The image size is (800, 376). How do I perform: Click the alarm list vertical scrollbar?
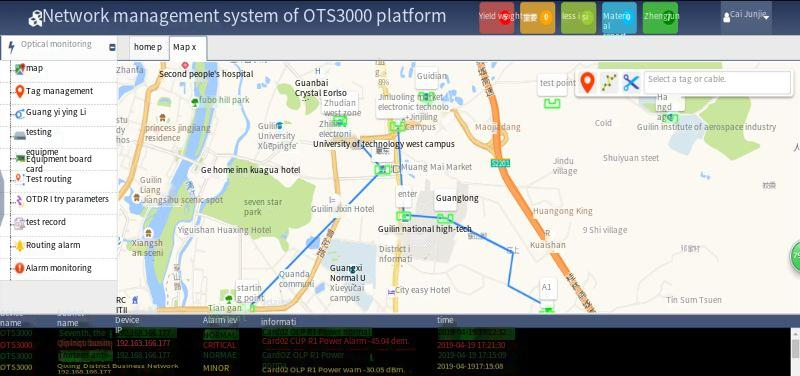[x=795, y=352]
